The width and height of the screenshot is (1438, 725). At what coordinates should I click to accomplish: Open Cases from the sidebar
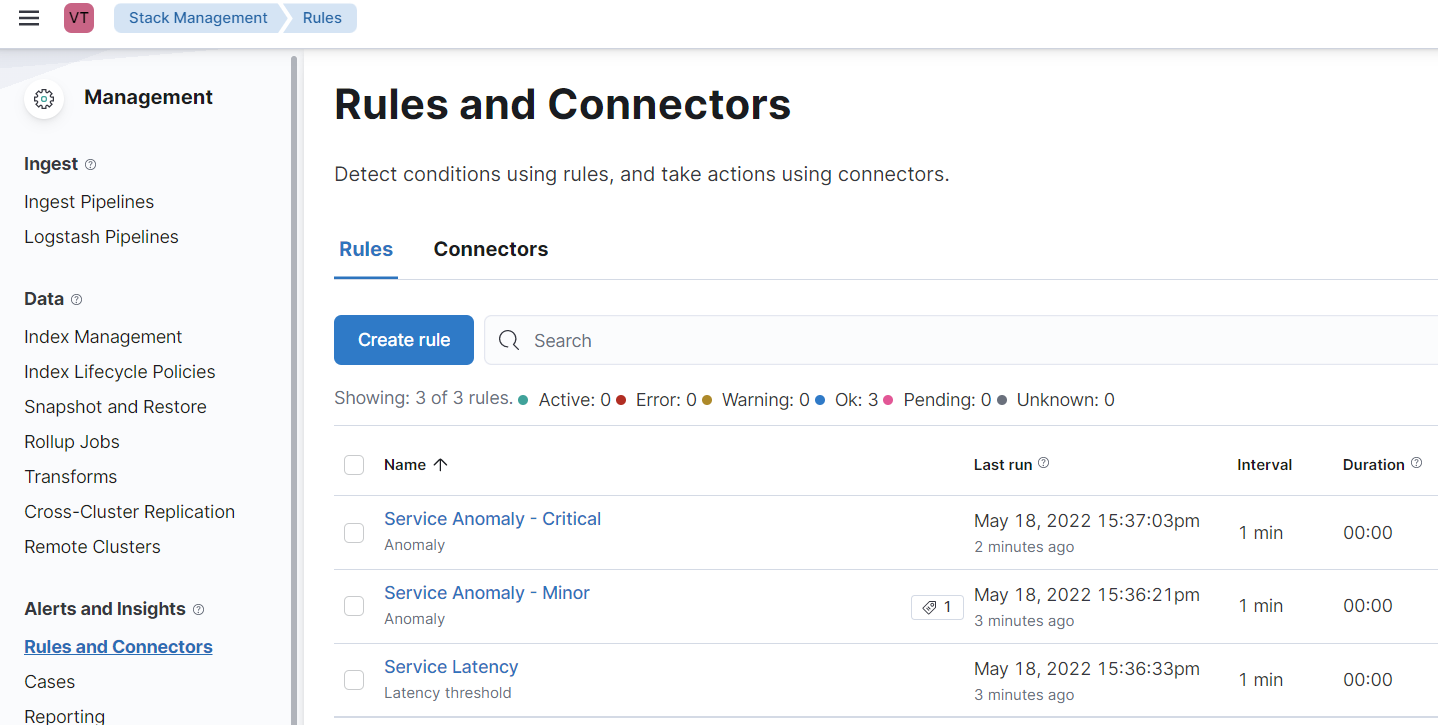tap(49, 681)
